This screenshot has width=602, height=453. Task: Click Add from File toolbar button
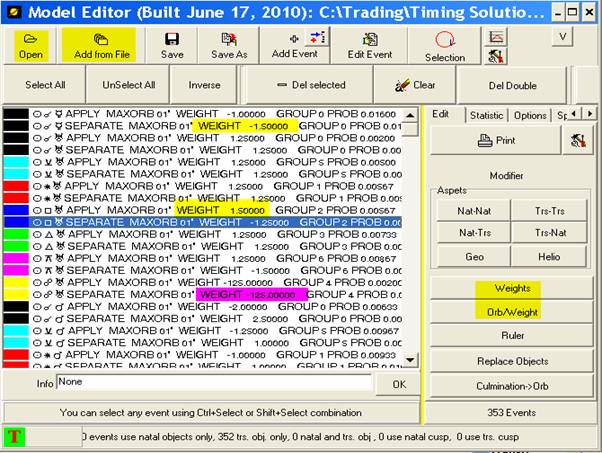point(101,46)
